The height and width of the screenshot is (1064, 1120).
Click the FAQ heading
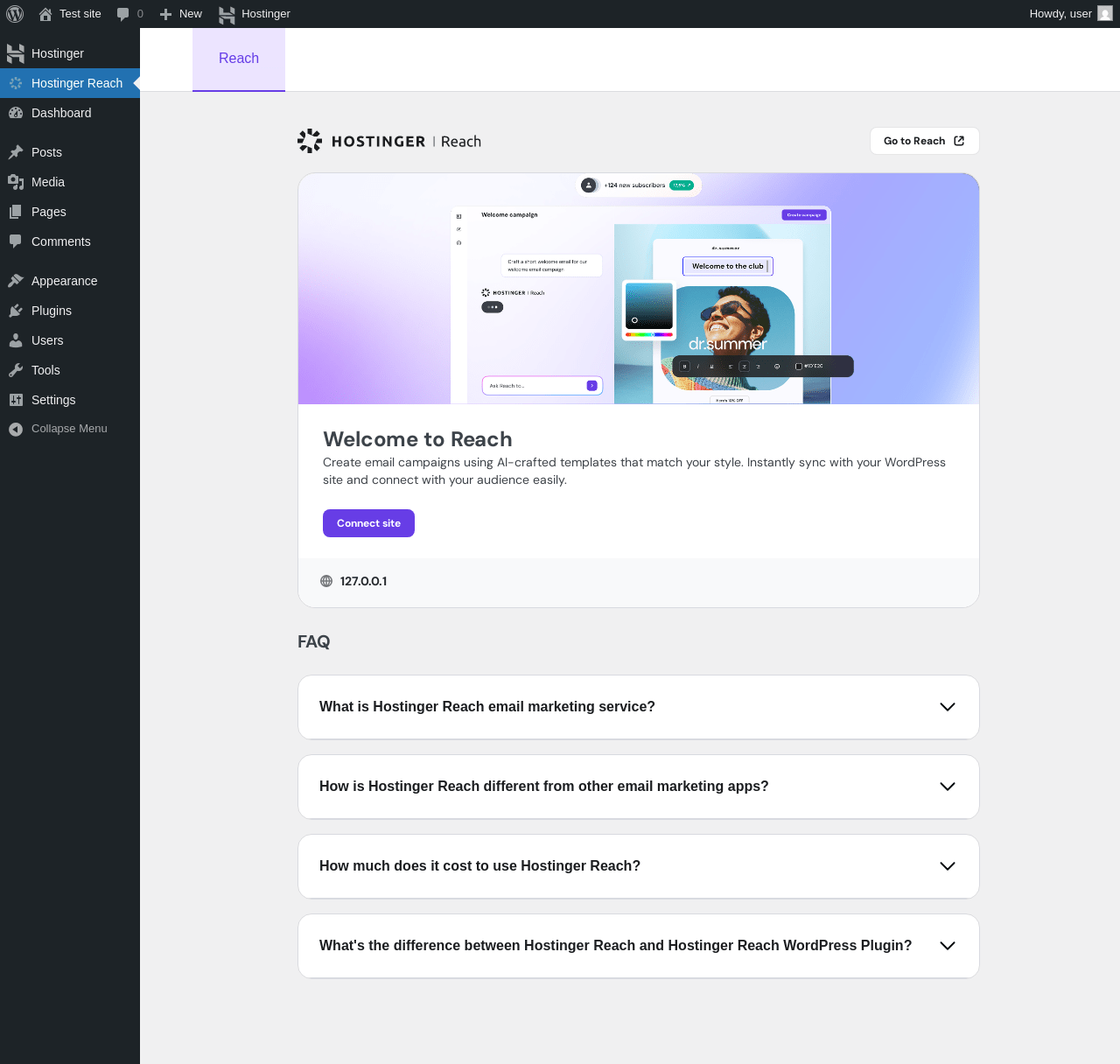314,641
